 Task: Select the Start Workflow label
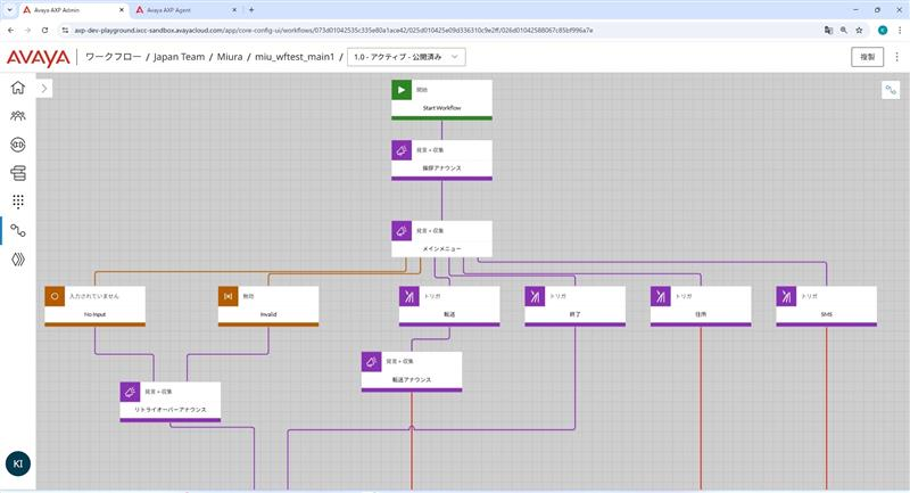[x=442, y=108]
